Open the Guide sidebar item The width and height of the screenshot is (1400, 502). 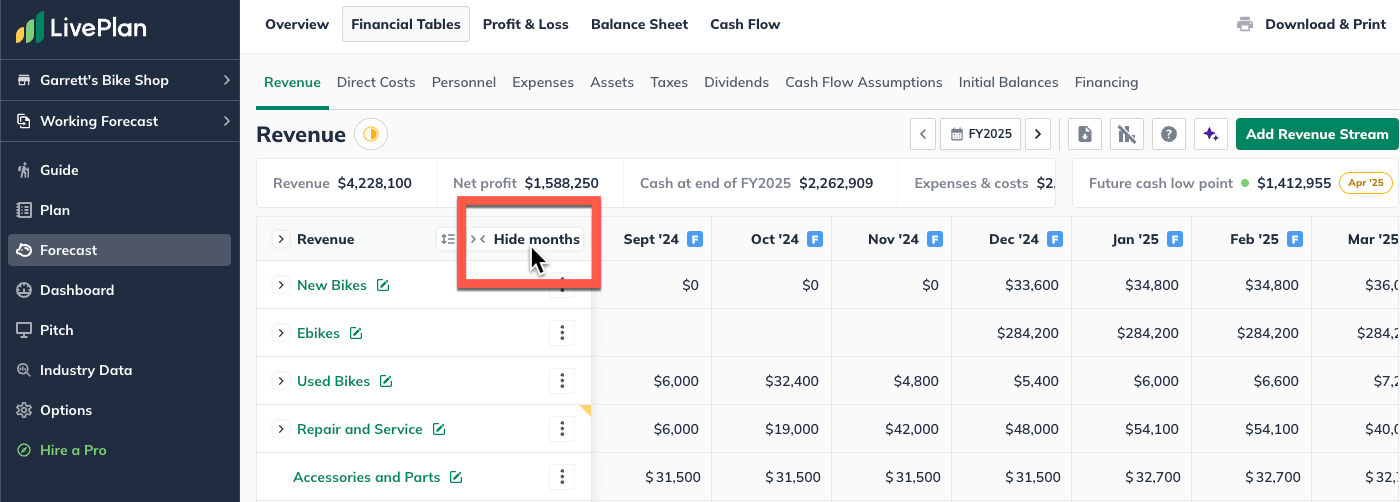coord(59,170)
